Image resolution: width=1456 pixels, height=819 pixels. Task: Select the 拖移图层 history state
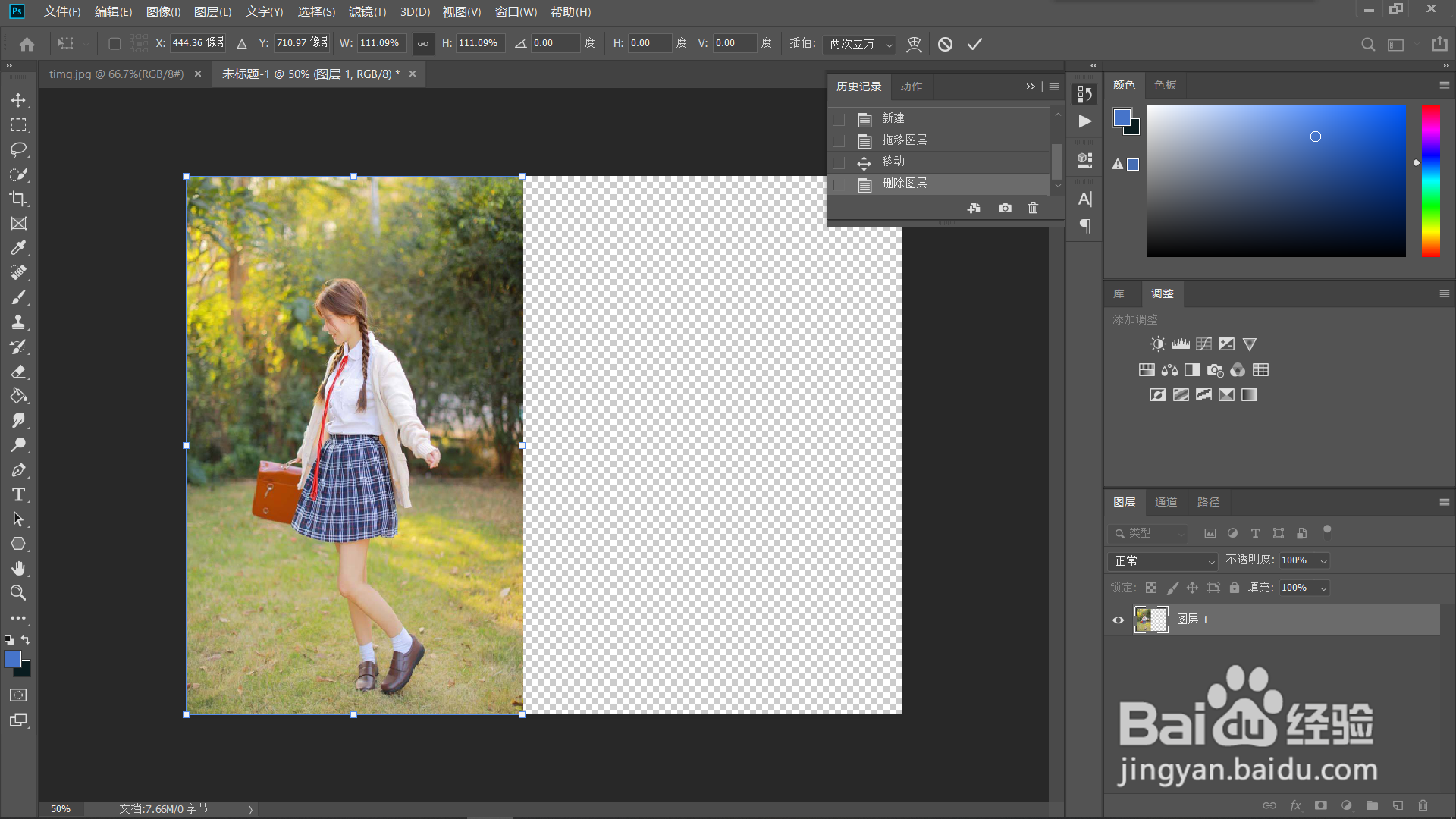click(903, 140)
